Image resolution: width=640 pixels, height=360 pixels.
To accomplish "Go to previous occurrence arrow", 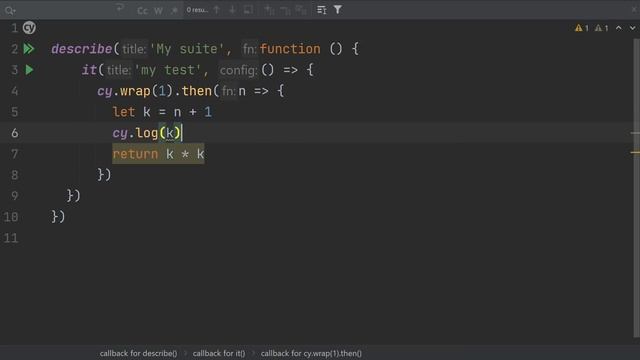I will (x=217, y=10).
